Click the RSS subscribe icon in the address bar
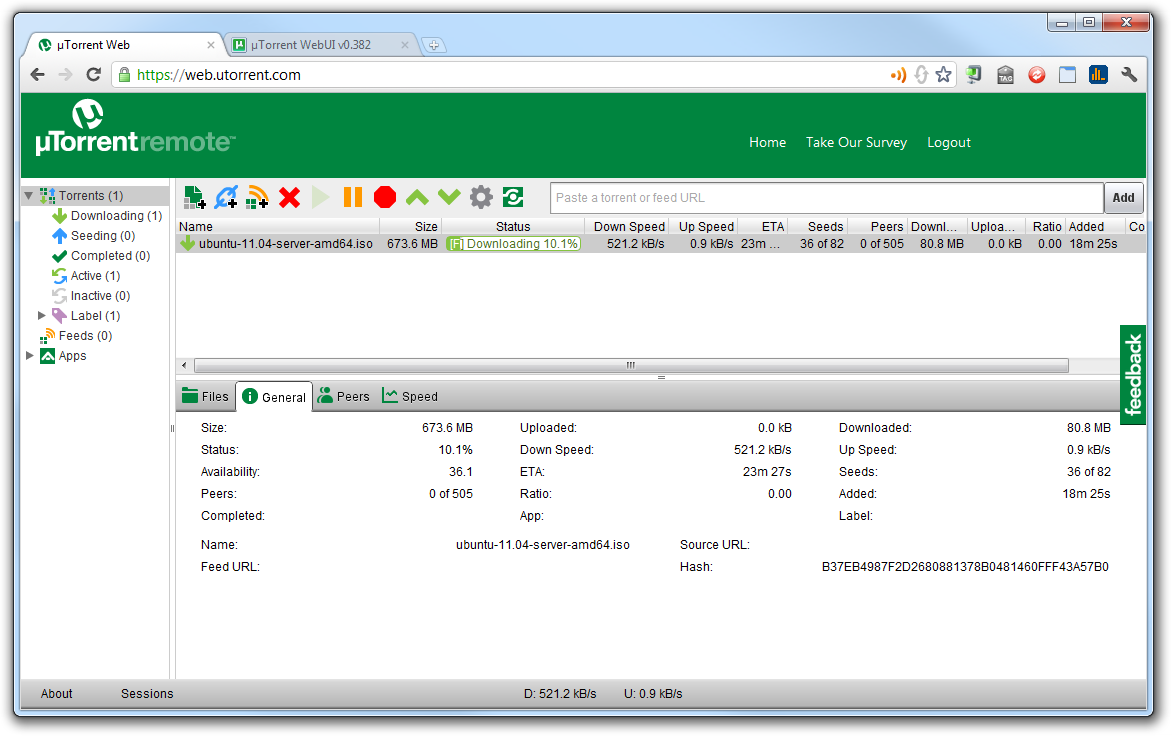Viewport: 1172px width, 736px height. 898,75
